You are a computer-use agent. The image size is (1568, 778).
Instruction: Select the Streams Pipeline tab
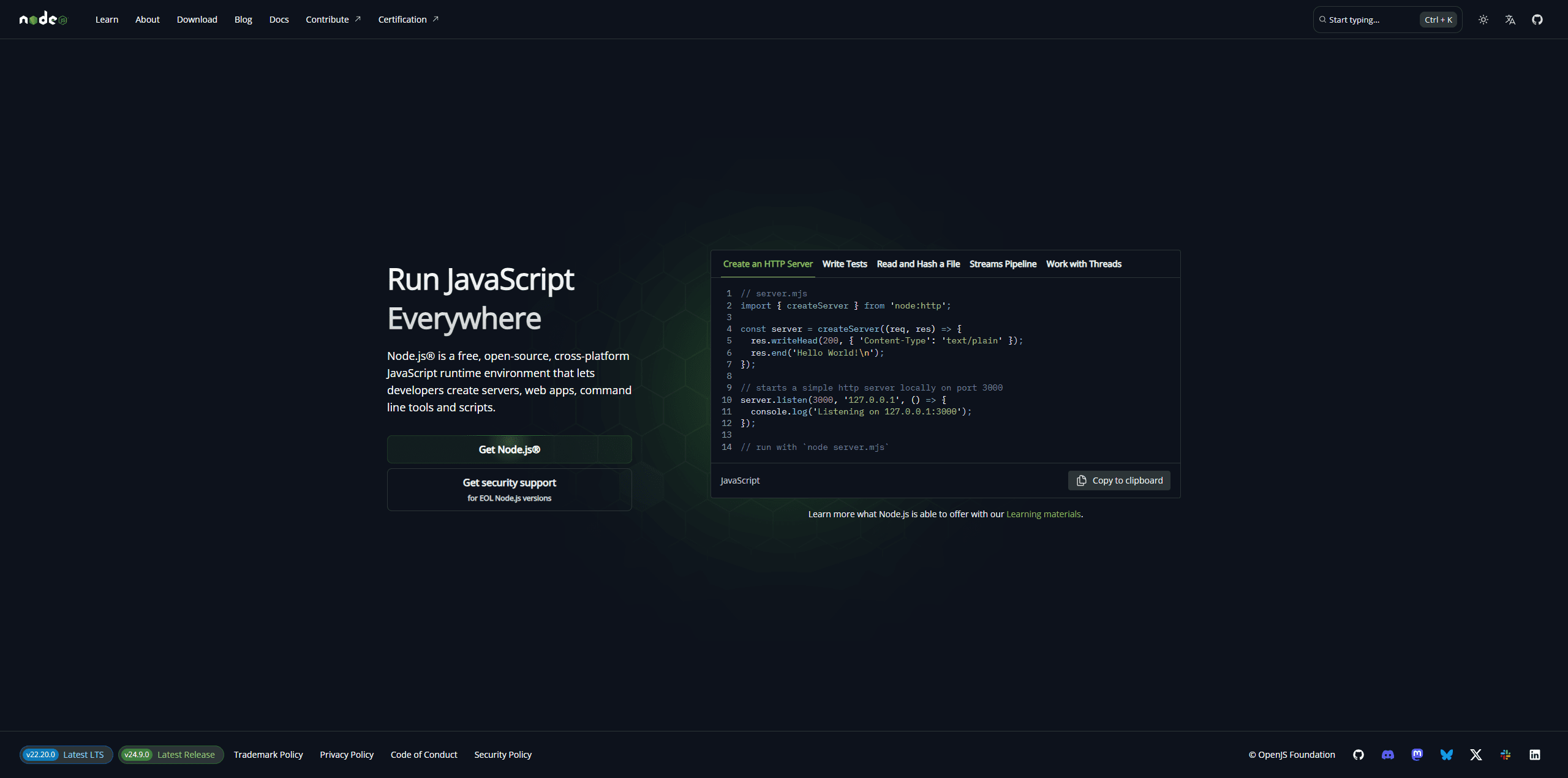[1003, 264]
